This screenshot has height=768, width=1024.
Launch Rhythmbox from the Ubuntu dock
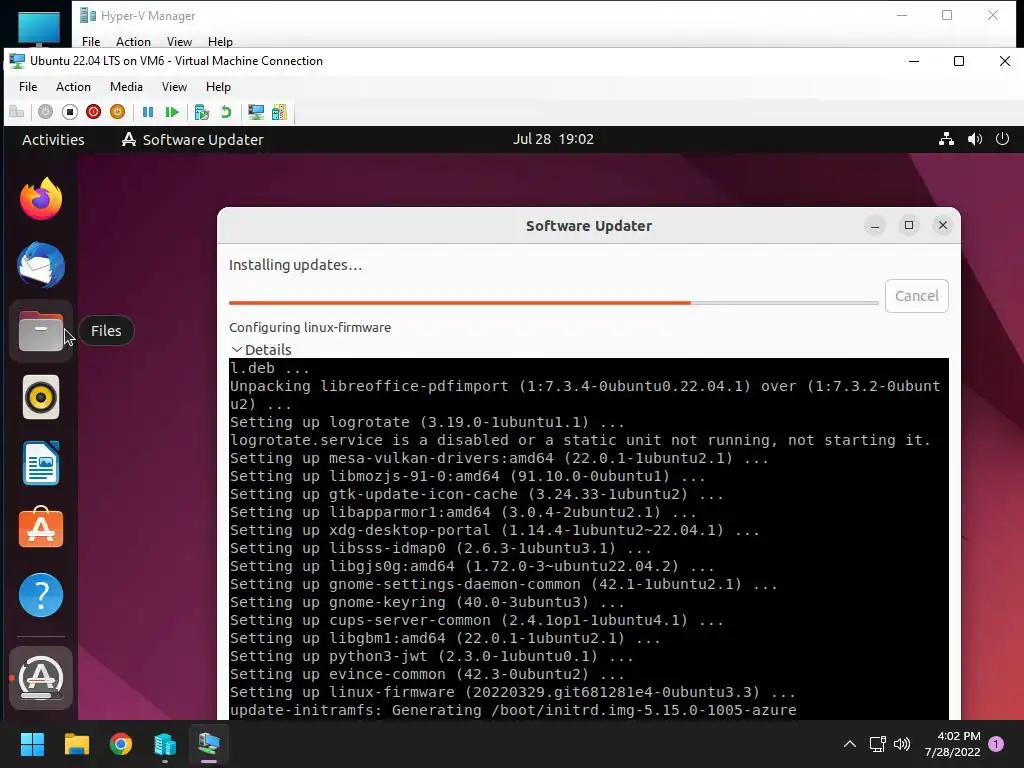pyautogui.click(x=40, y=397)
